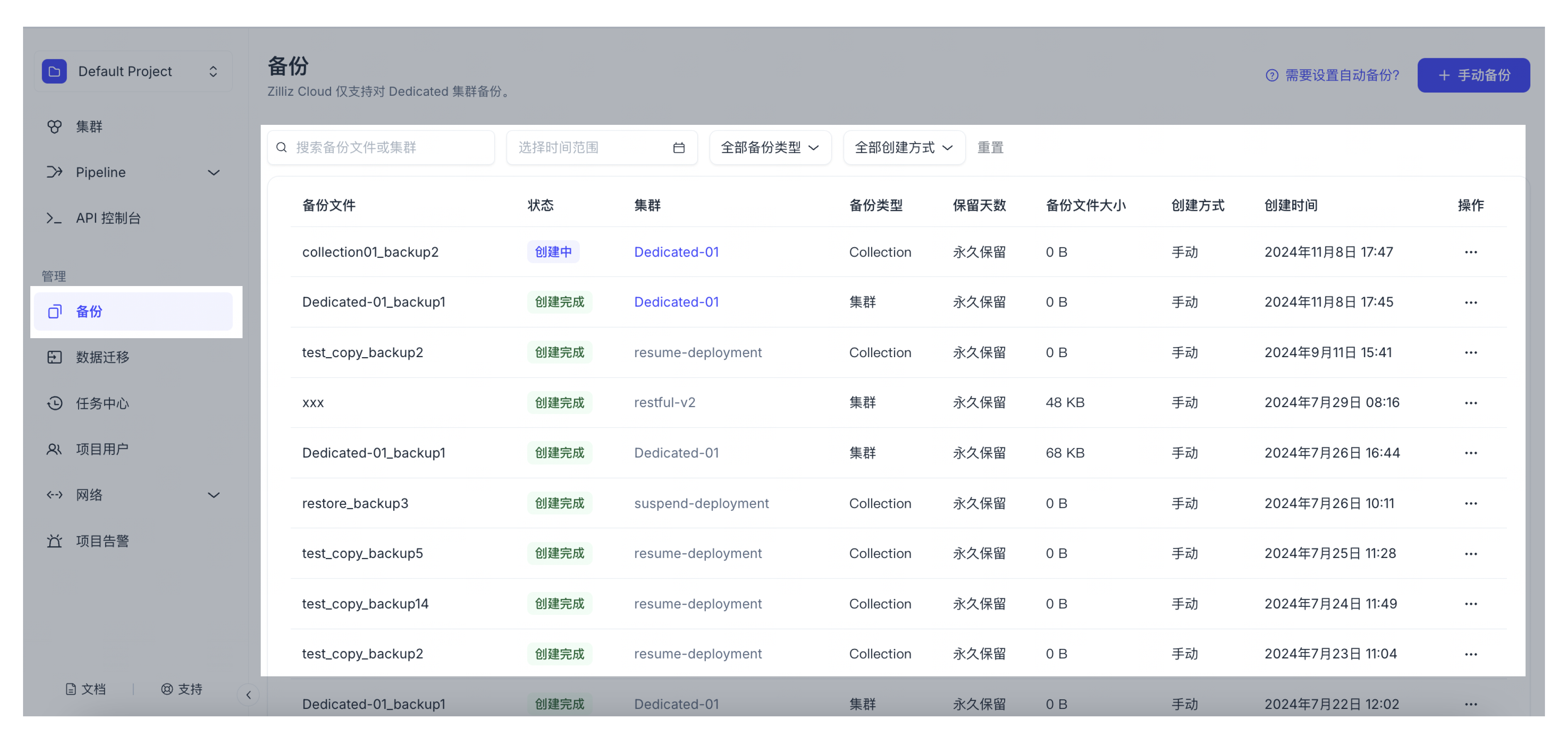Click restore_backup3 file name

click(355, 503)
